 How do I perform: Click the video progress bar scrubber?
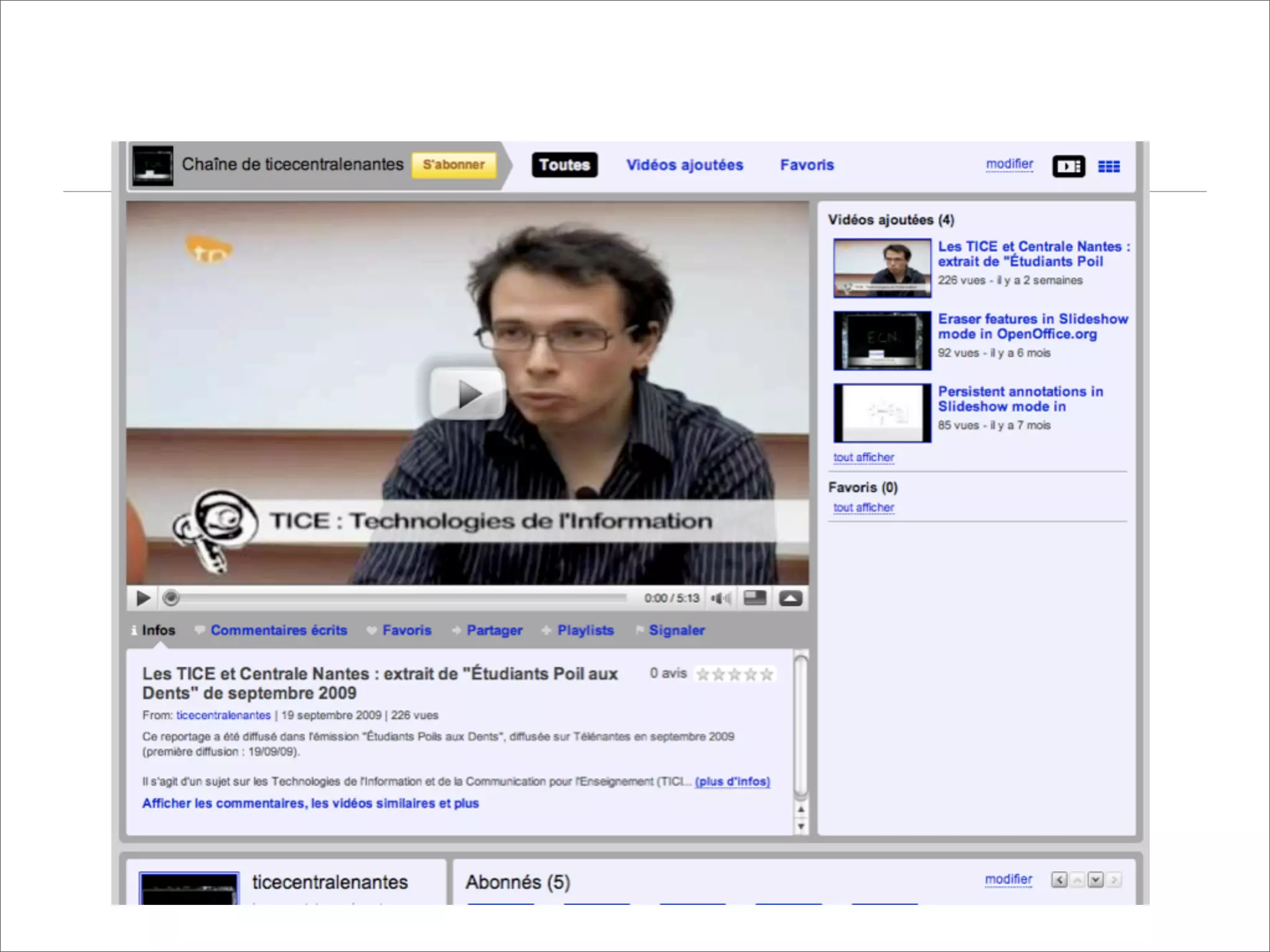[x=171, y=598]
